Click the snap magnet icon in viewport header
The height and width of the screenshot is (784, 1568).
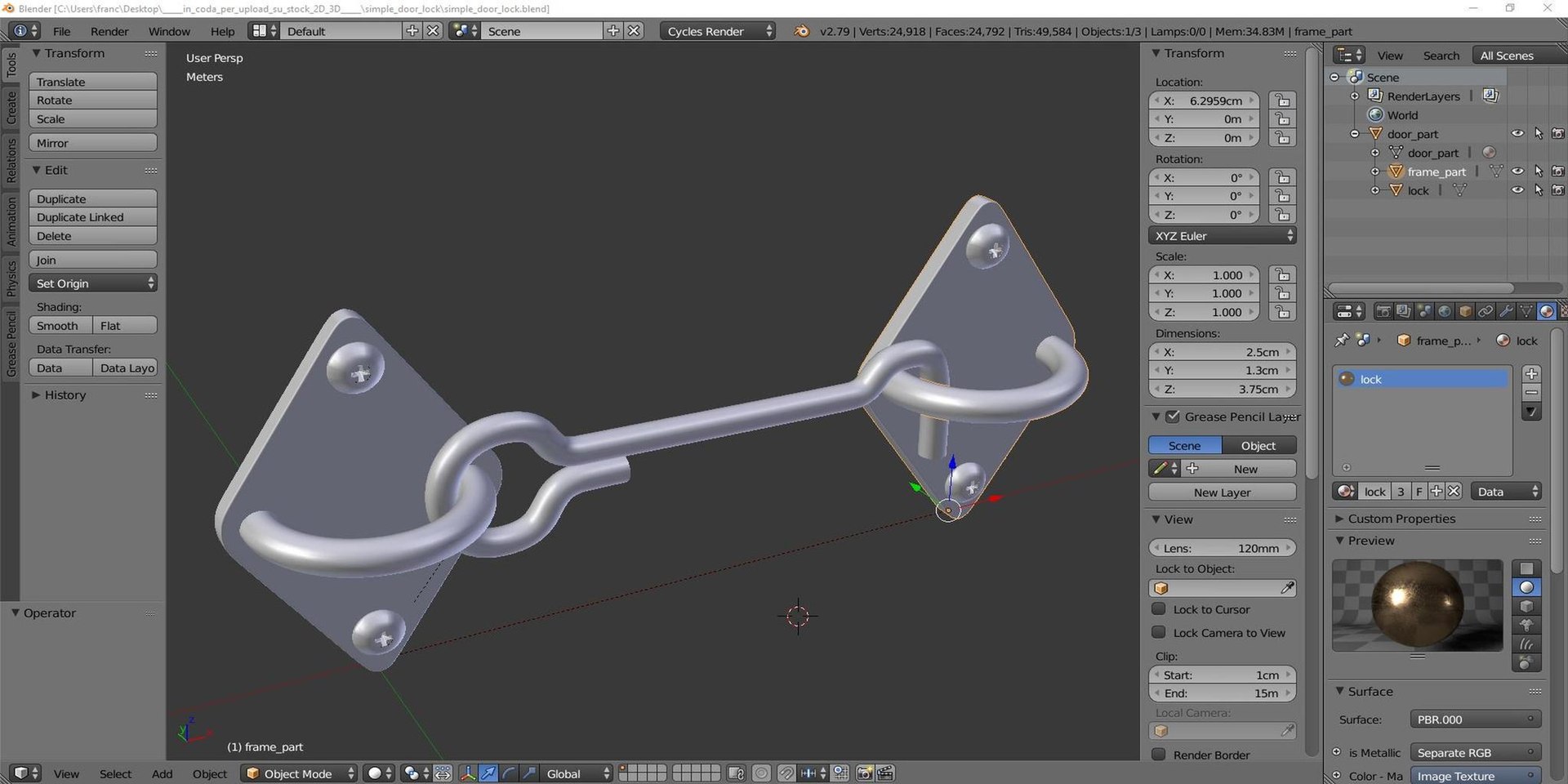(x=786, y=773)
